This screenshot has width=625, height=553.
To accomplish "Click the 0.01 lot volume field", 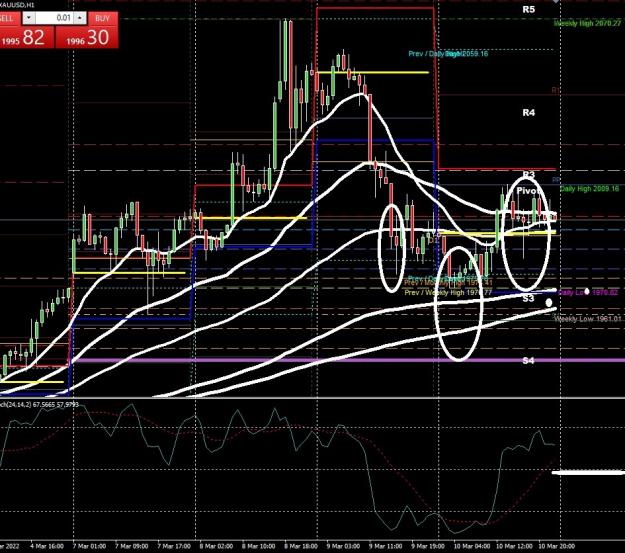I will click(x=55, y=18).
